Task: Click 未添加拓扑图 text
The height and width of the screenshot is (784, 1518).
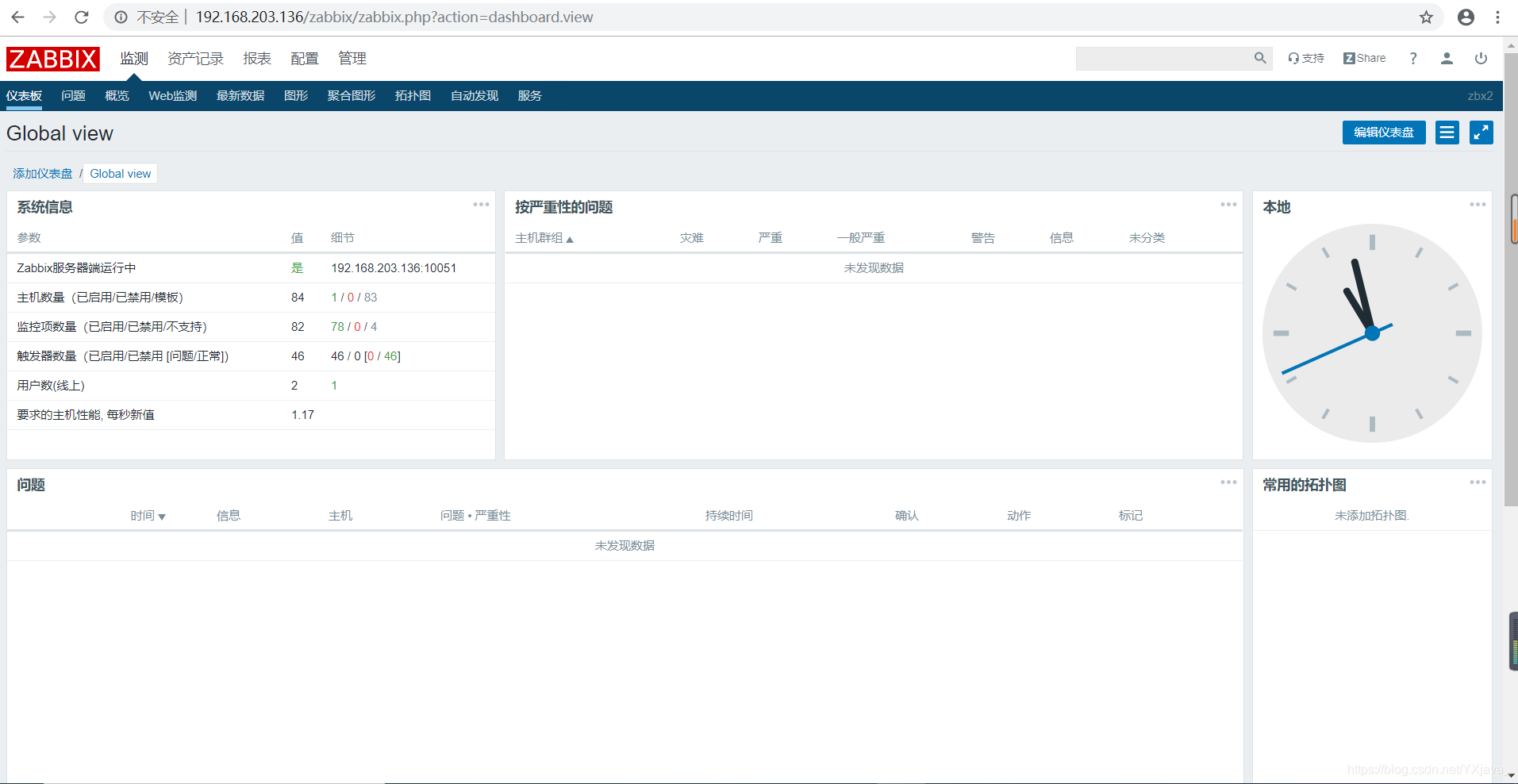Action: 1371,516
